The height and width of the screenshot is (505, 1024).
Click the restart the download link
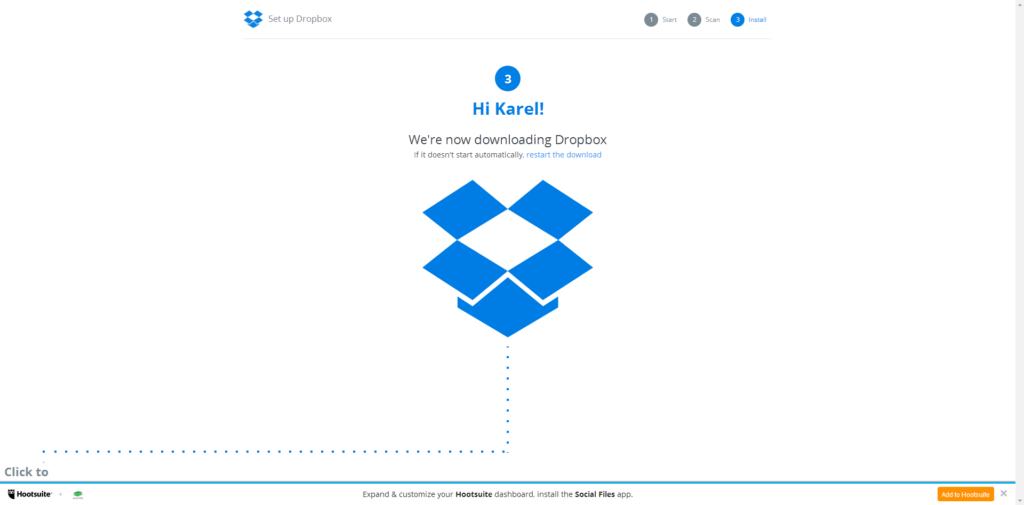coord(564,155)
